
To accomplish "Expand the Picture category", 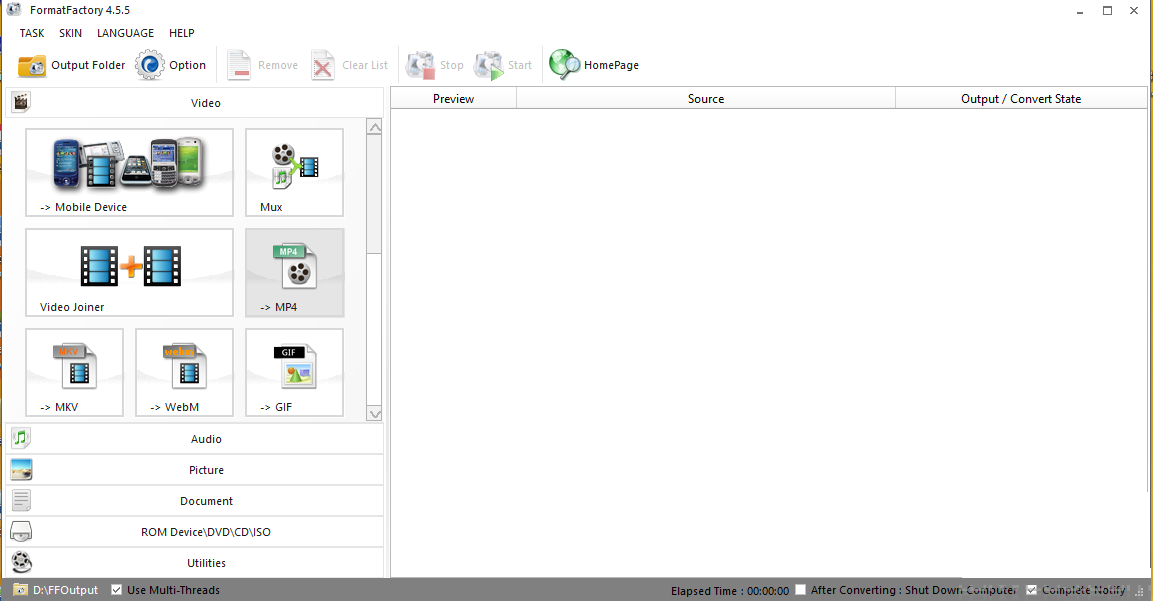I will [206, 469].
